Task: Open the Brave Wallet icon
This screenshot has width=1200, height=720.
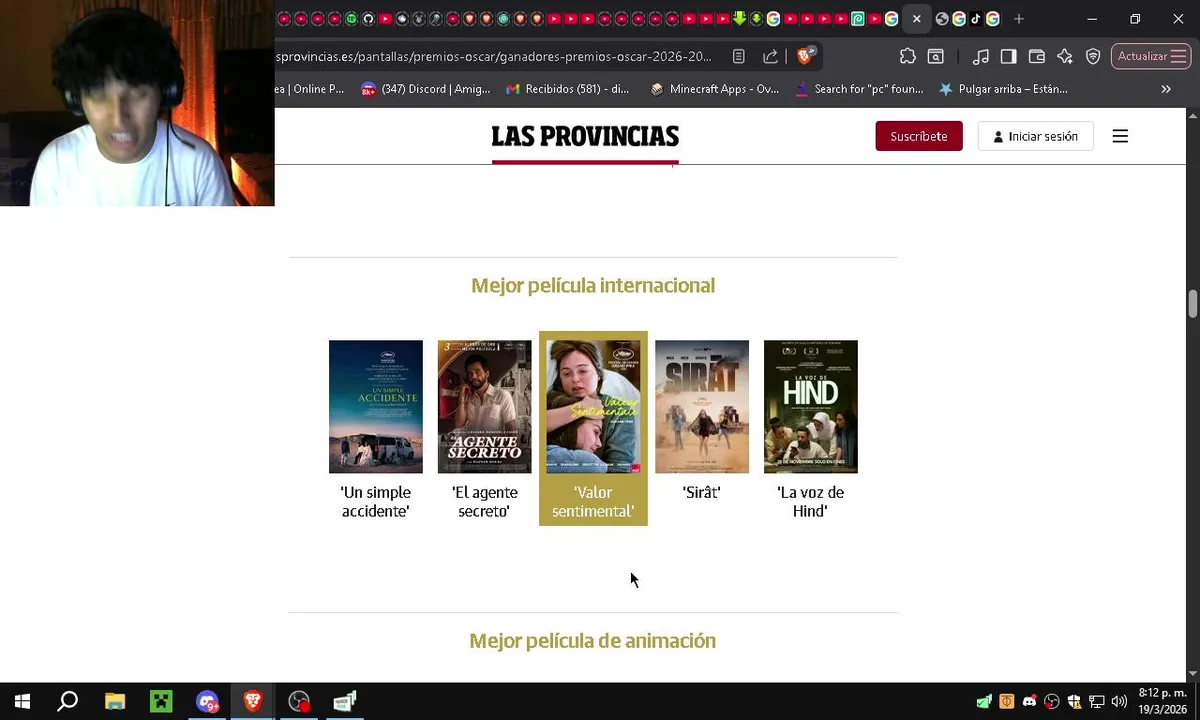Action: coord(1037,57)
